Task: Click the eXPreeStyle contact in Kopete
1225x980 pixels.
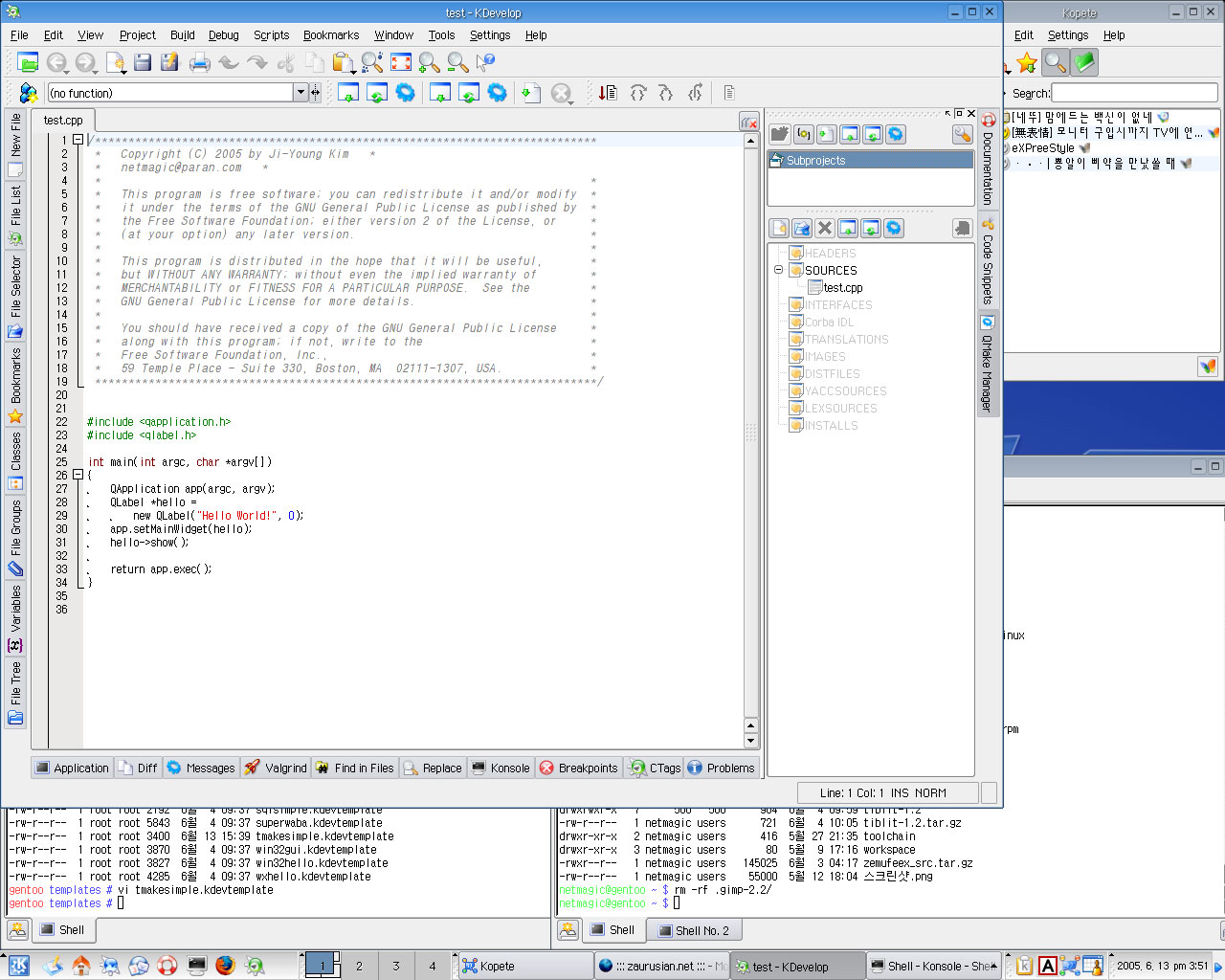Action: (x=1043, y=148)
